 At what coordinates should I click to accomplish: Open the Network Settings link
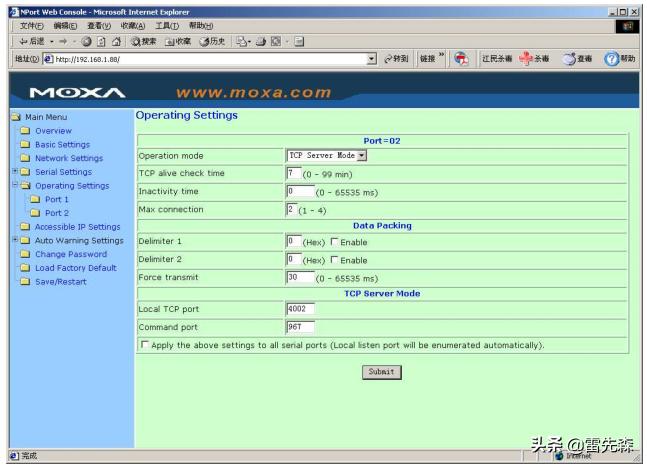(x=68, y=158)
